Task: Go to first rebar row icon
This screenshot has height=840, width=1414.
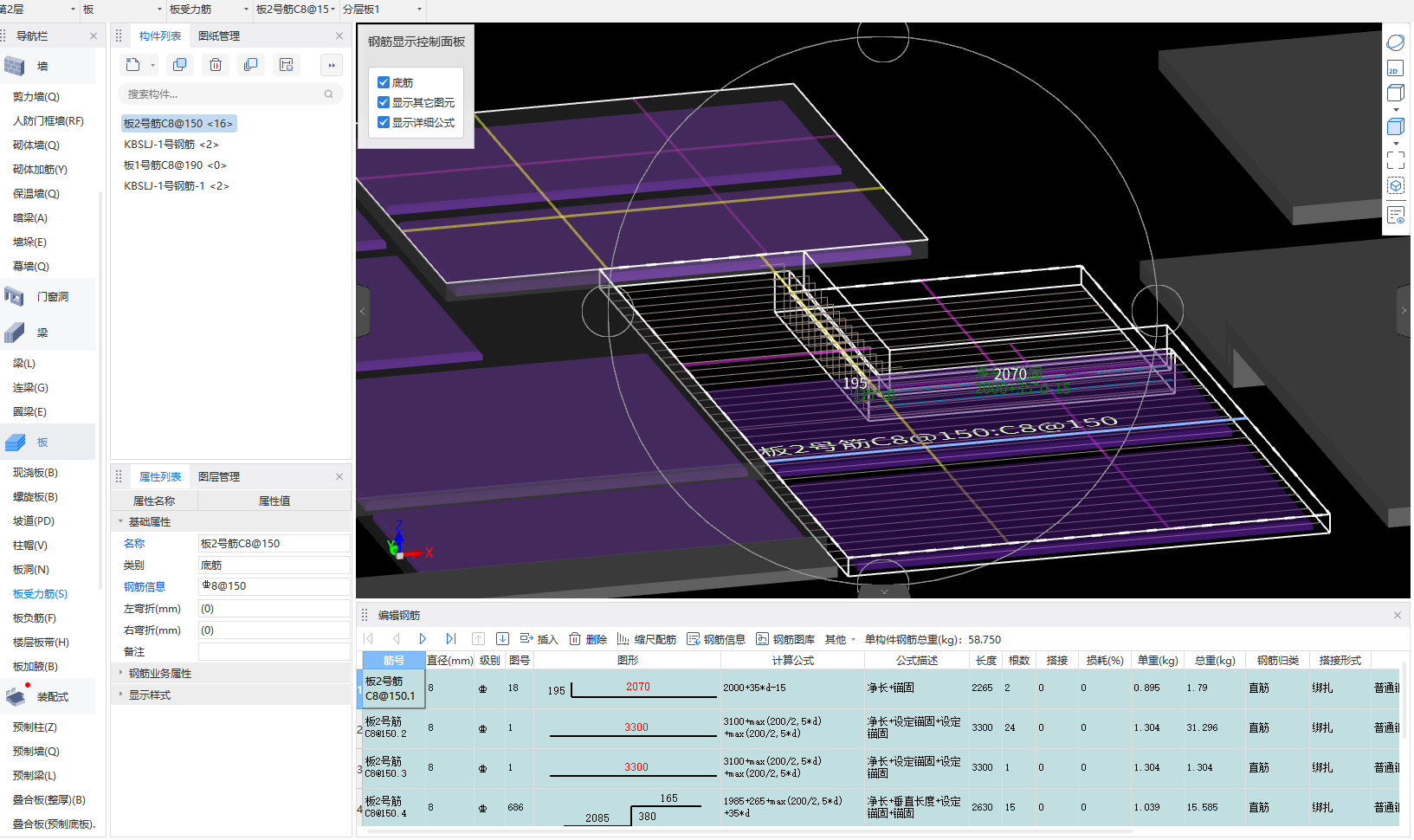Action: click(369, 639)
